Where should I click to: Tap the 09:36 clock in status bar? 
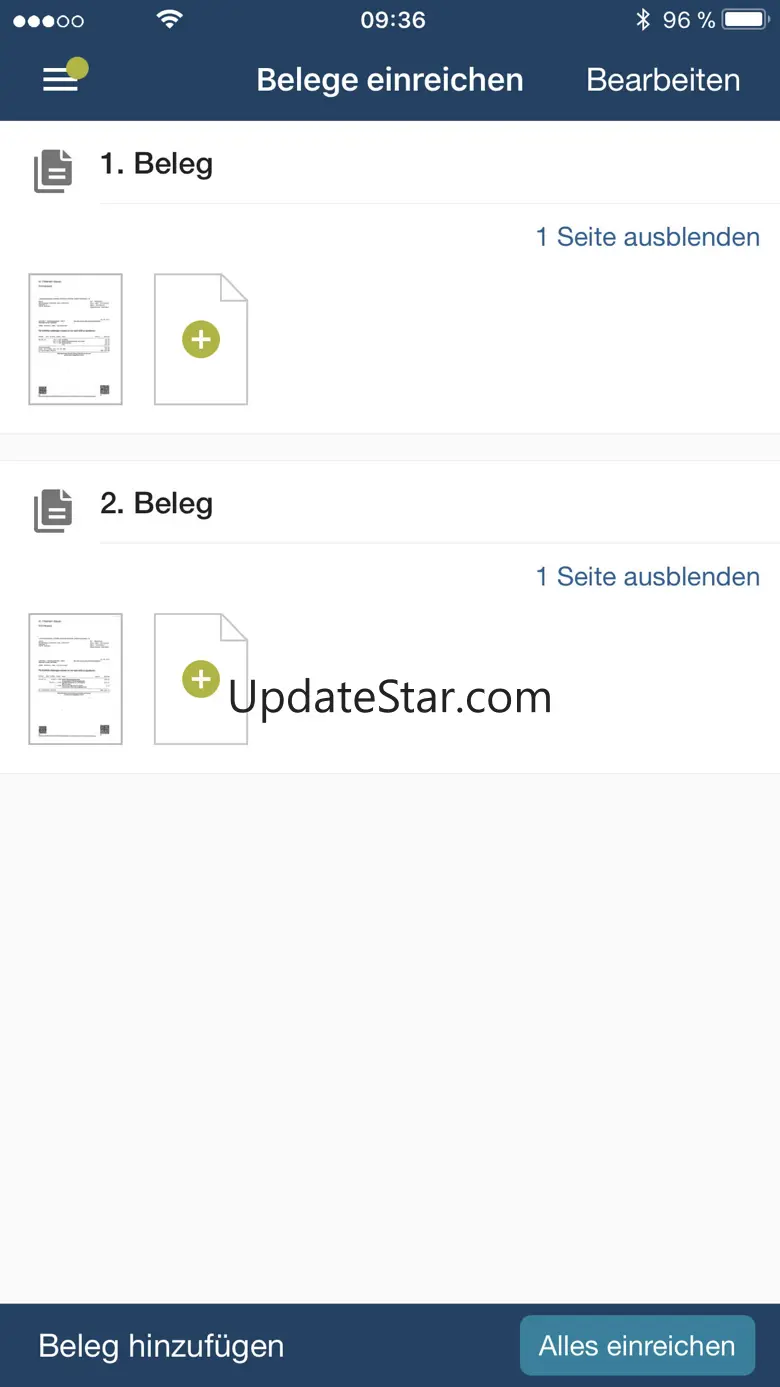pos(393,20)
